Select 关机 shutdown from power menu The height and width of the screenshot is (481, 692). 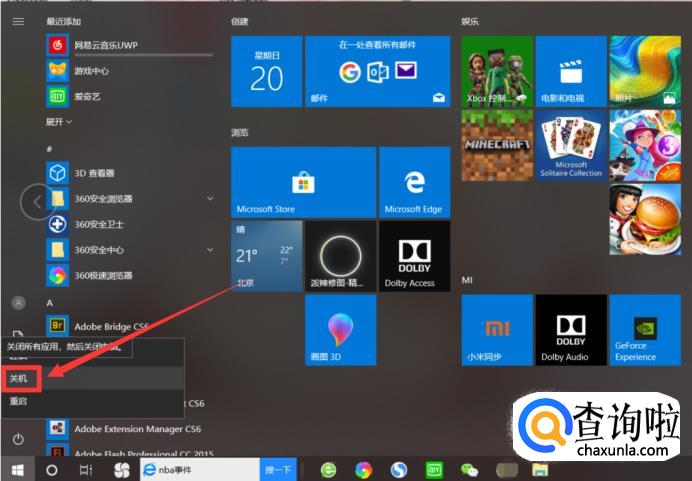coord(93,378)
